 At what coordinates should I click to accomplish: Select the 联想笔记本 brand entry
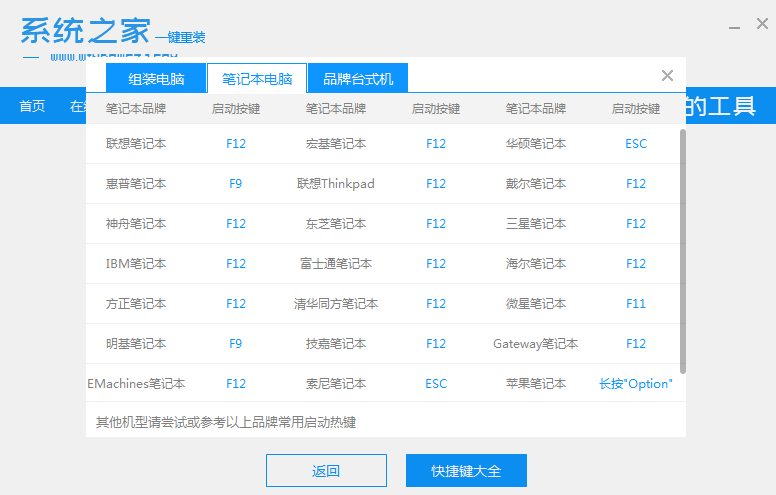pos(136,144)
